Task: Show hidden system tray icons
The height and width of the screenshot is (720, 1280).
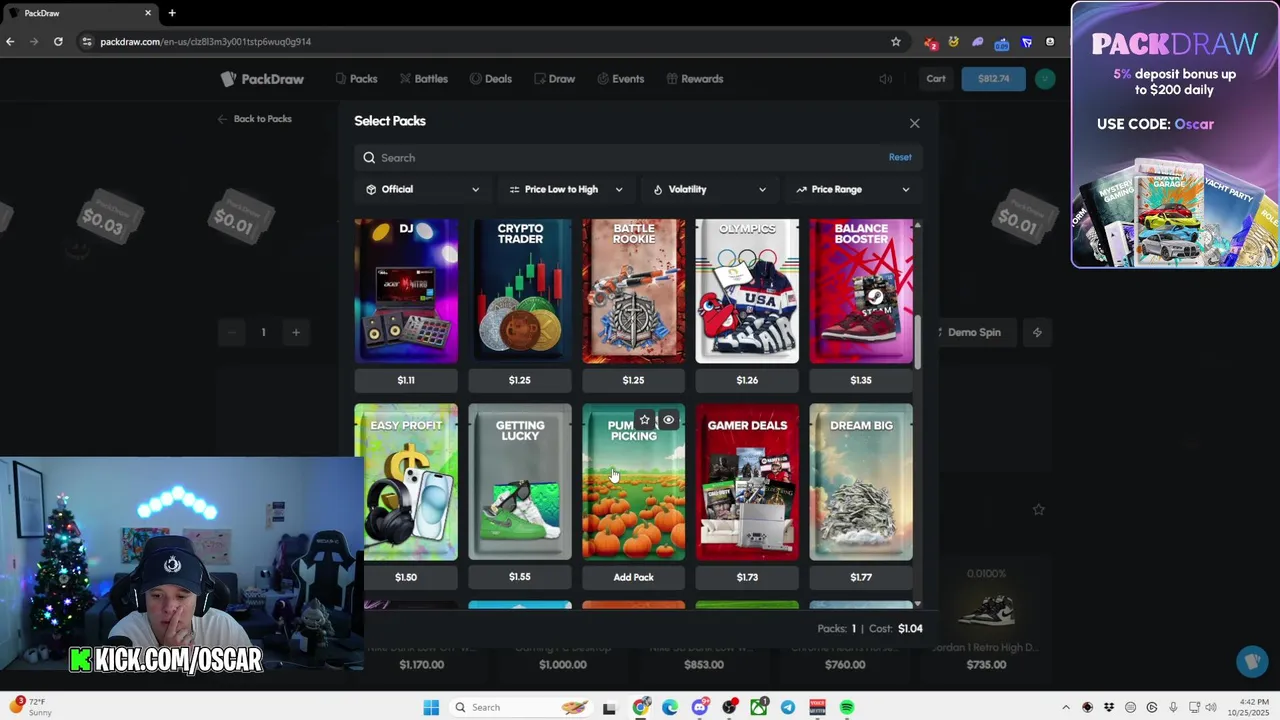Action: point(1065,707)
